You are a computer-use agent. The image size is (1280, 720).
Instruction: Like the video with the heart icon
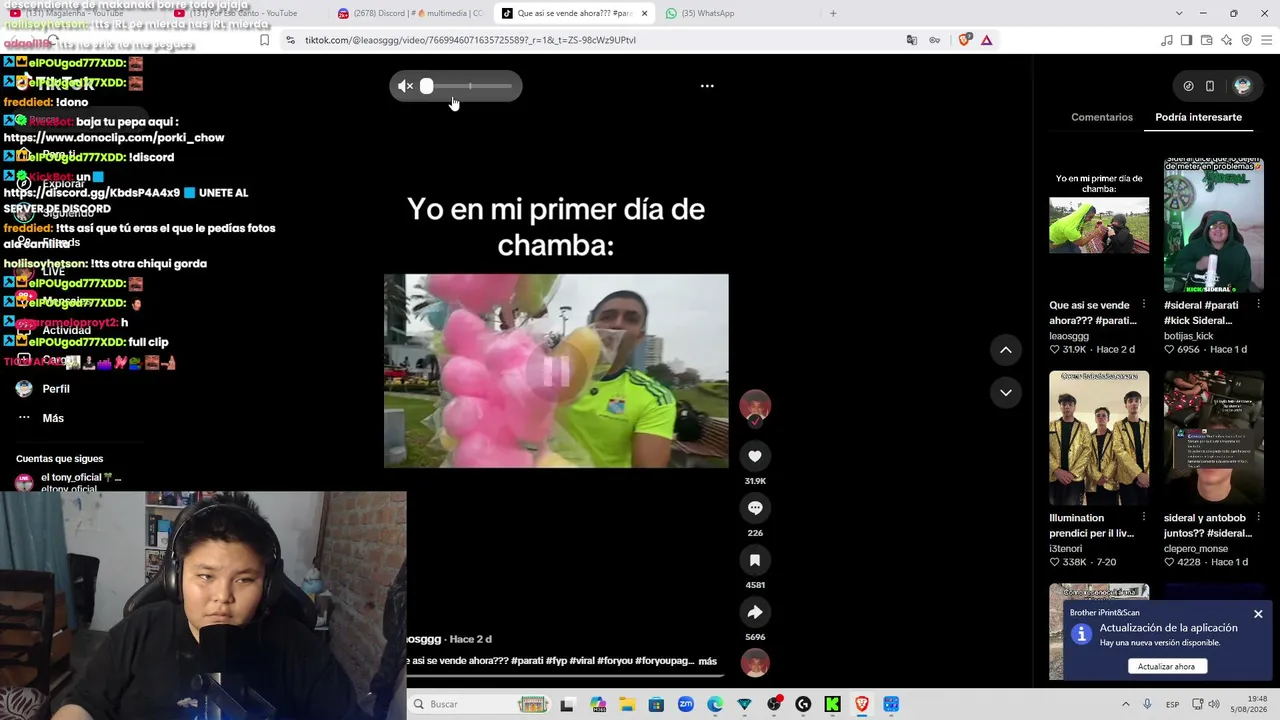click(755, 456)
